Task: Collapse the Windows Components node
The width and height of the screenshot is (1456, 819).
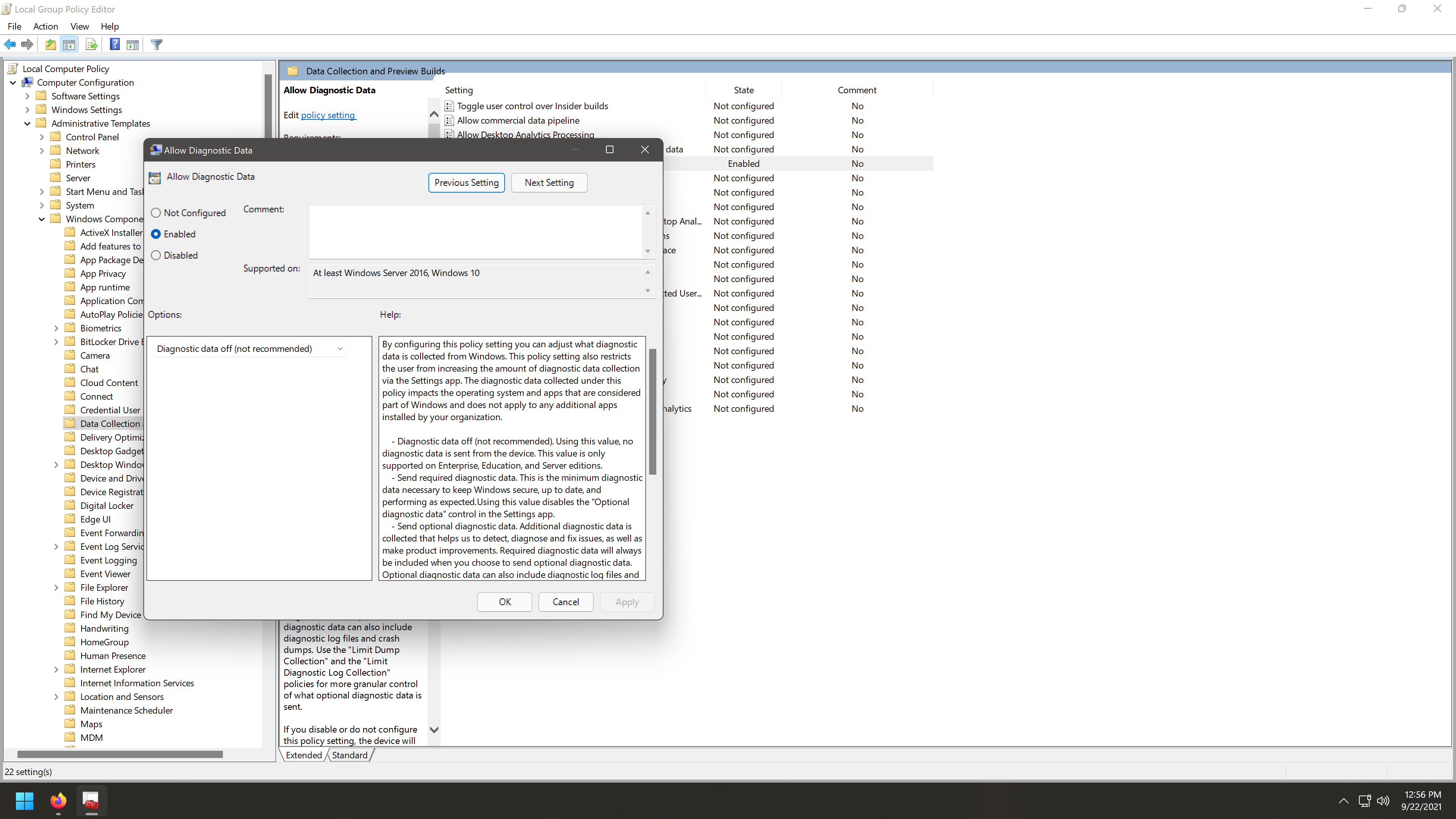Action: (42, 219)
